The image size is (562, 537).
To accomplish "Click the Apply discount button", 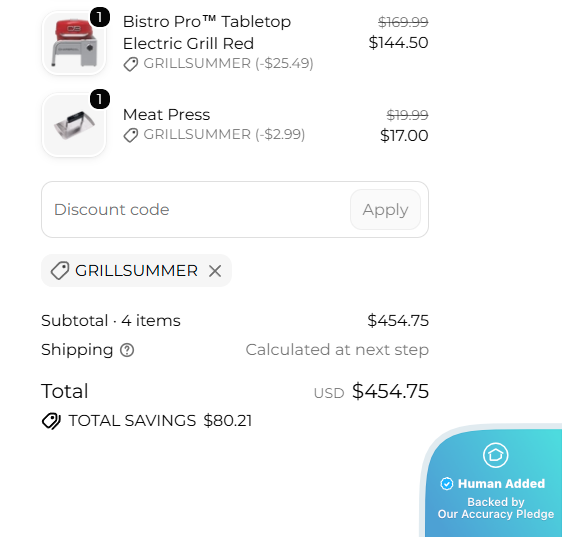I will pyautogui.click(x=385, y=210).
